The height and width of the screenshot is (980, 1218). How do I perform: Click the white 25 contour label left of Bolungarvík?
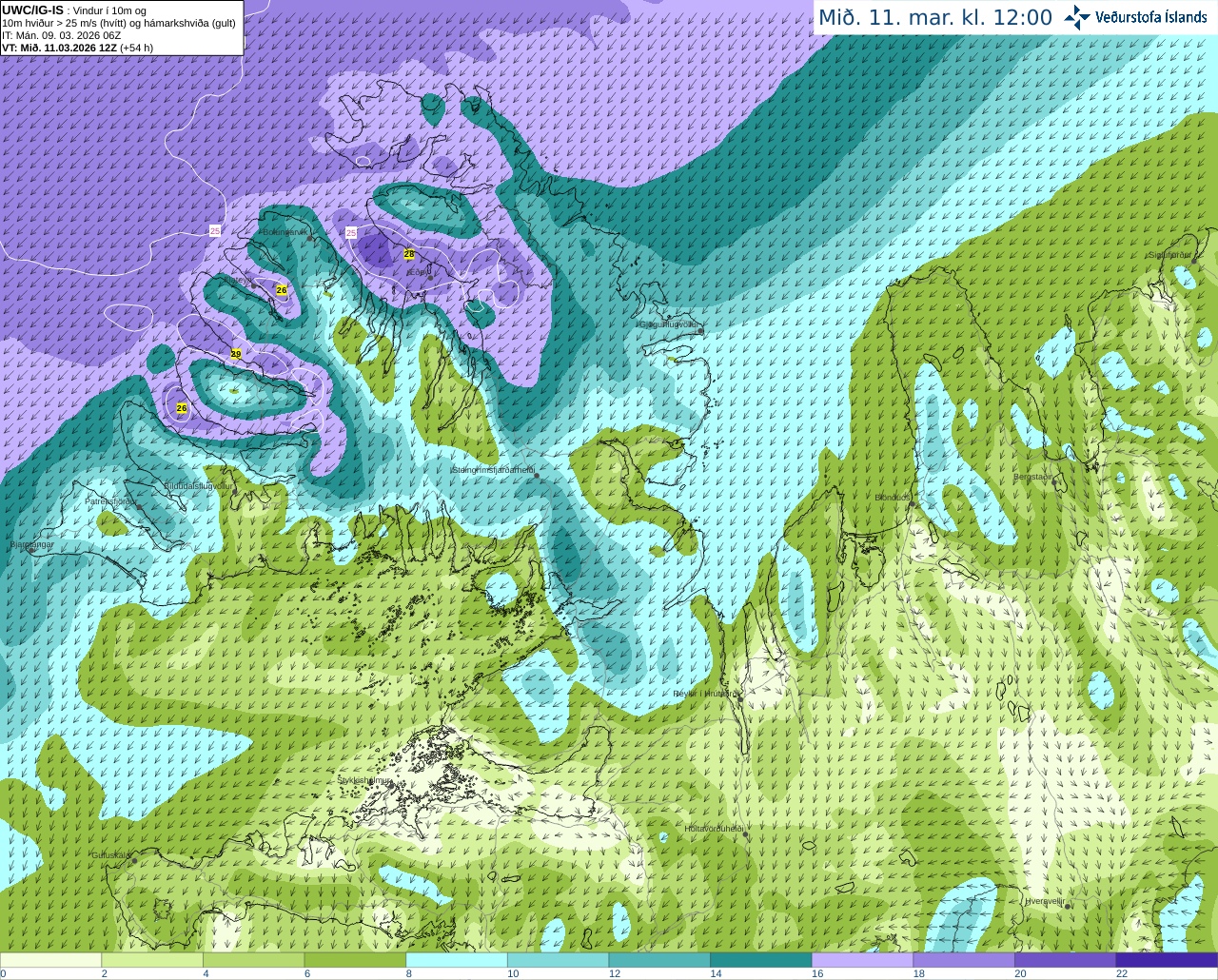coord(215,231)
